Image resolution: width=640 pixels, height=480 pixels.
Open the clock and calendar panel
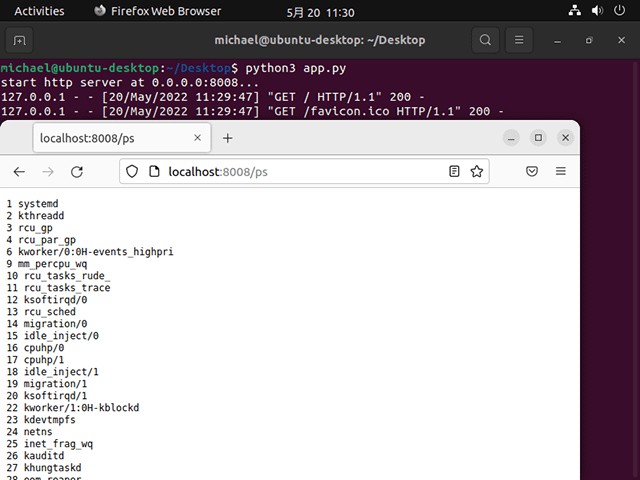point(320,11)
